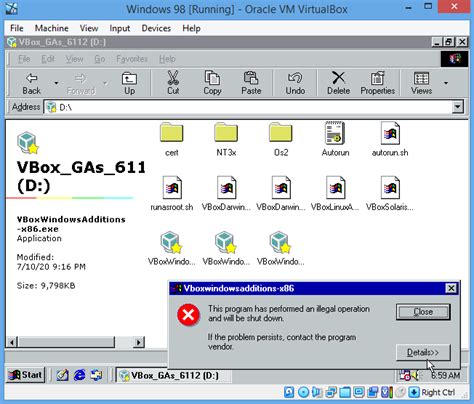The width and height of the screenshot is (474, 404).
Task: Expand the Address bar dropdown
Action: pos(457,107)
